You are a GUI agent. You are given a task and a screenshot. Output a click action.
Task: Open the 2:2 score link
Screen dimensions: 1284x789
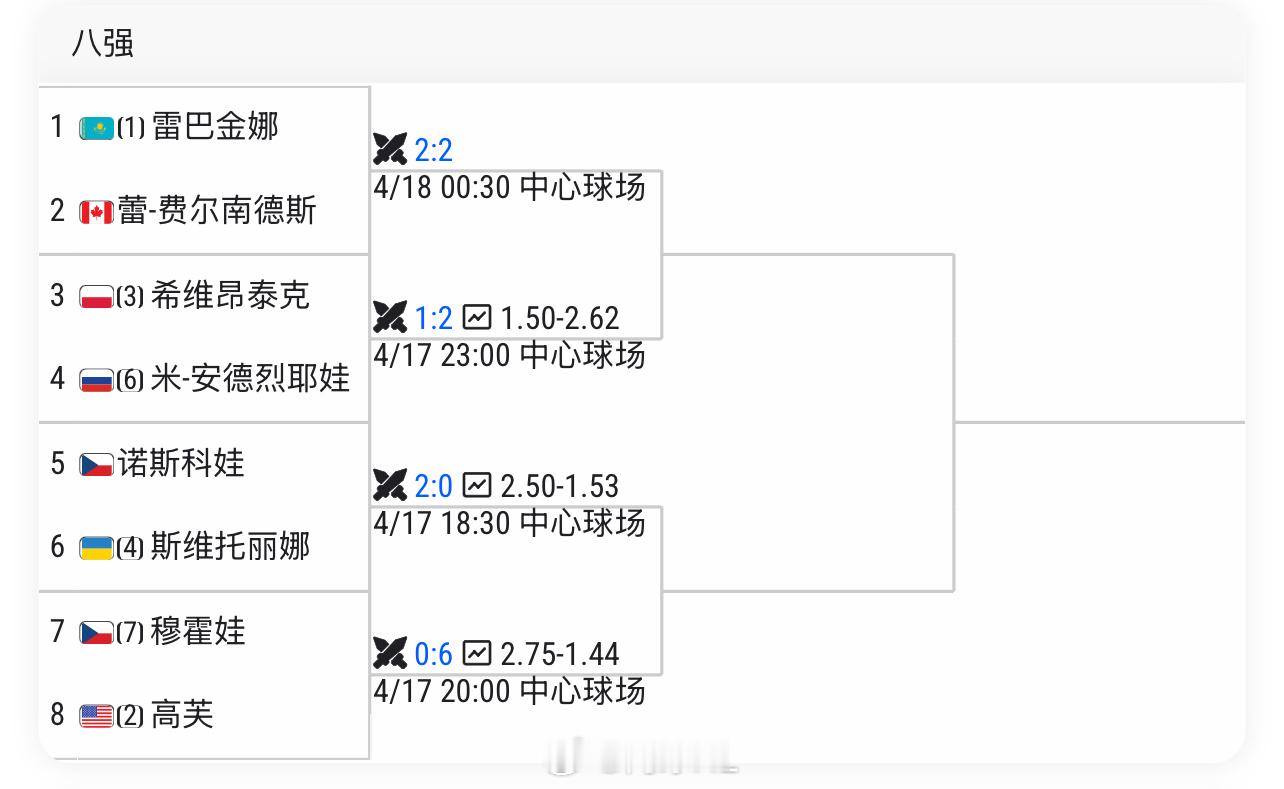pos(433,150)
